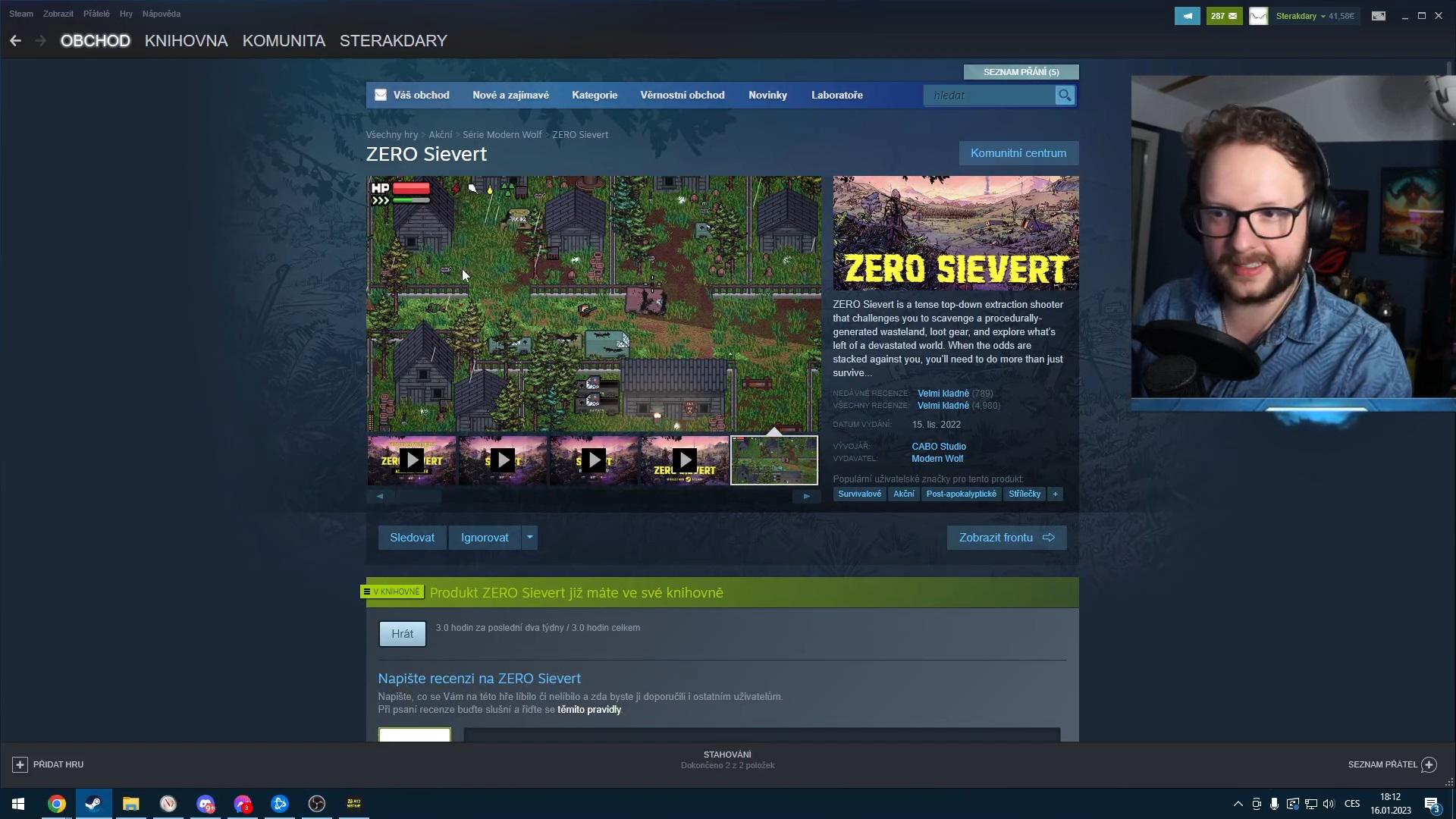Screen dimensions: 1456x819
Task: Click the Hrát play button
Action: pyautogui.click(x=402, y=634)
